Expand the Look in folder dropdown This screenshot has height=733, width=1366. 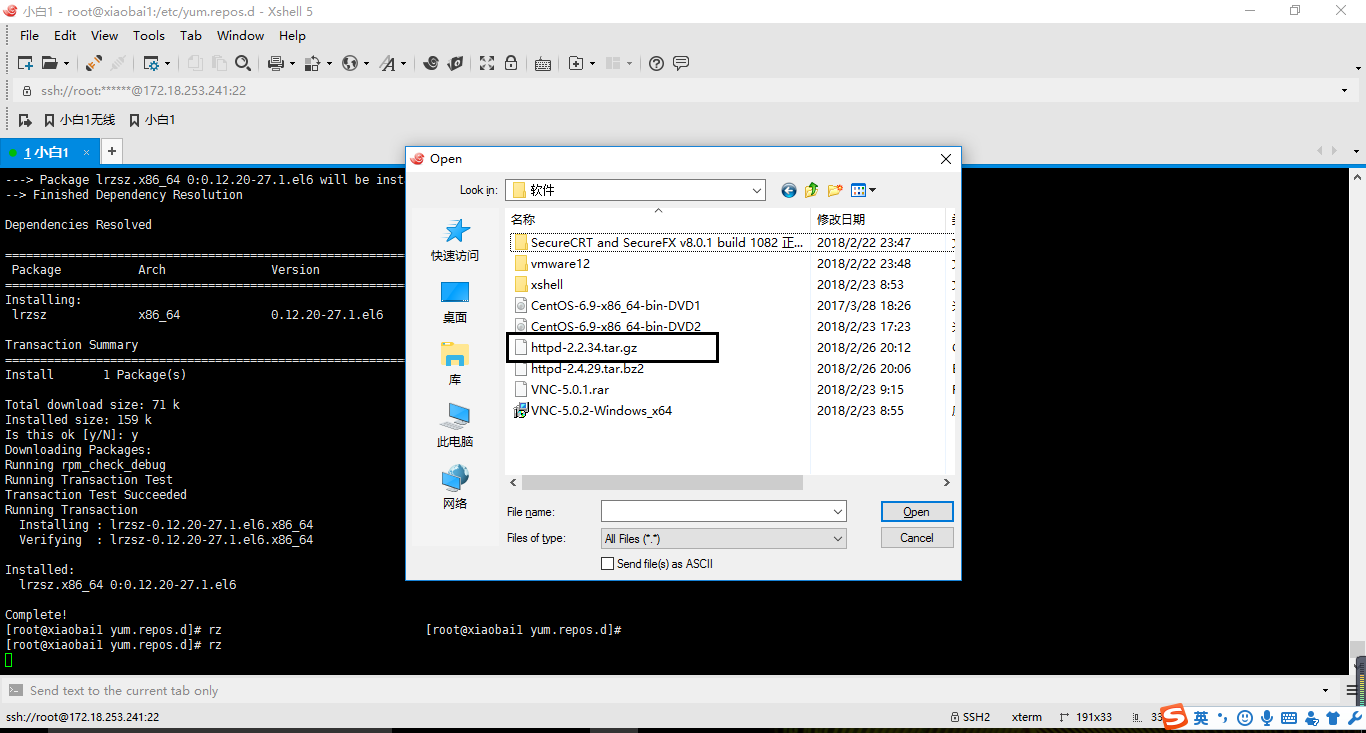click(x=756, y=190)
